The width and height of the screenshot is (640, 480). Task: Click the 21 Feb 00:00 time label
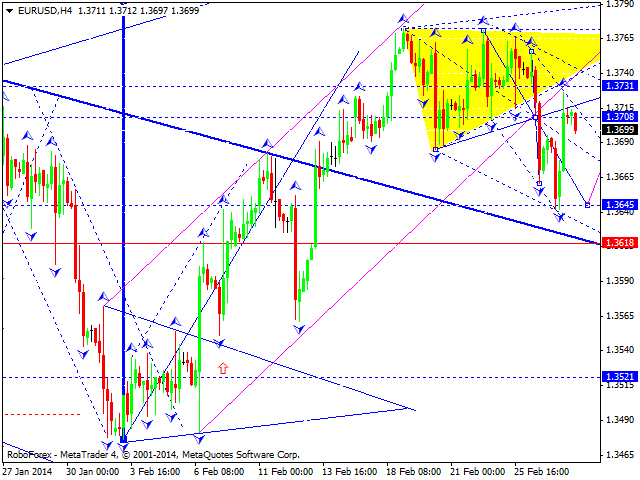click(x=478, y=471)
